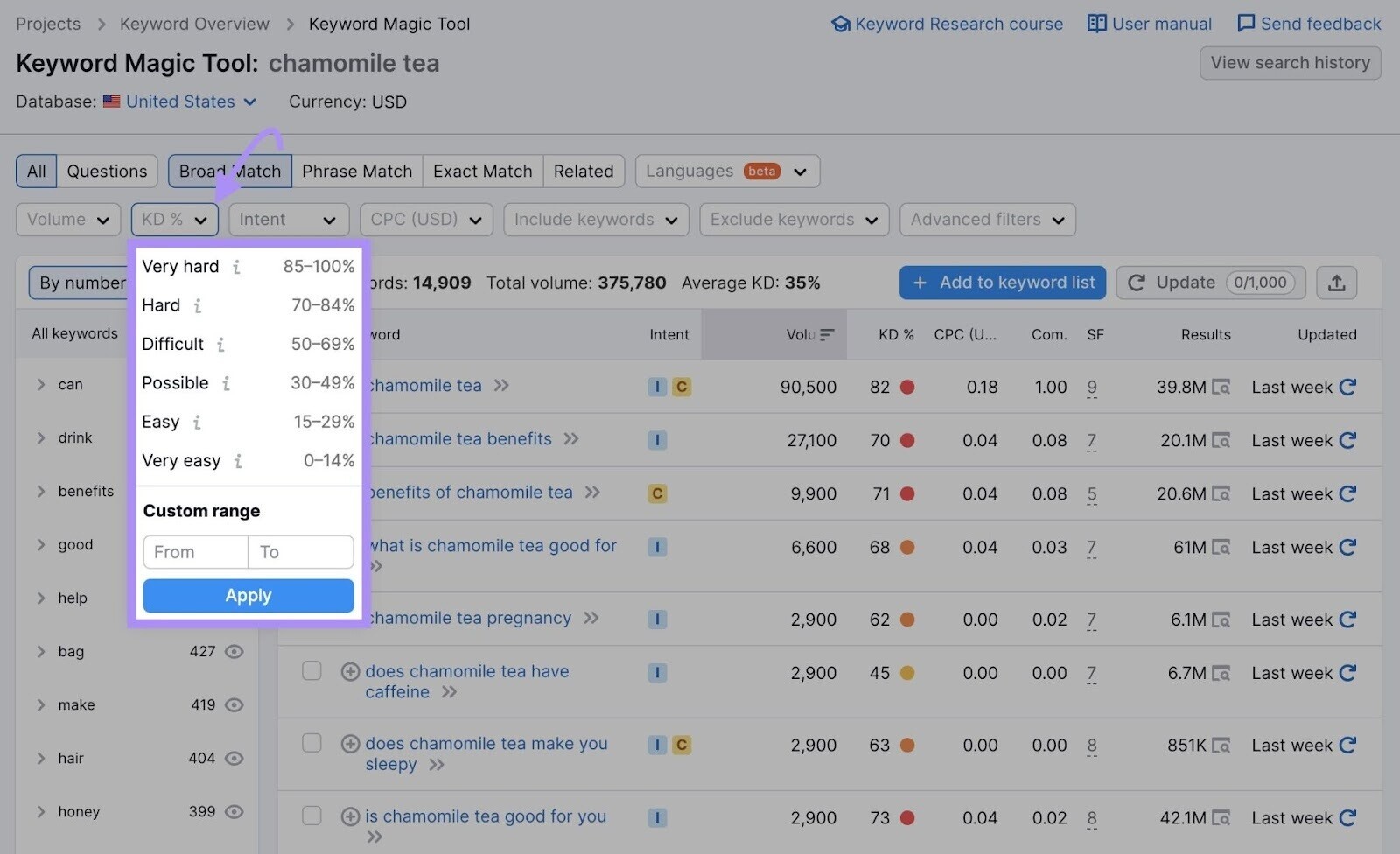Click the custom range From field
This screenshot has width=1400, height=854.
(195, 552)
